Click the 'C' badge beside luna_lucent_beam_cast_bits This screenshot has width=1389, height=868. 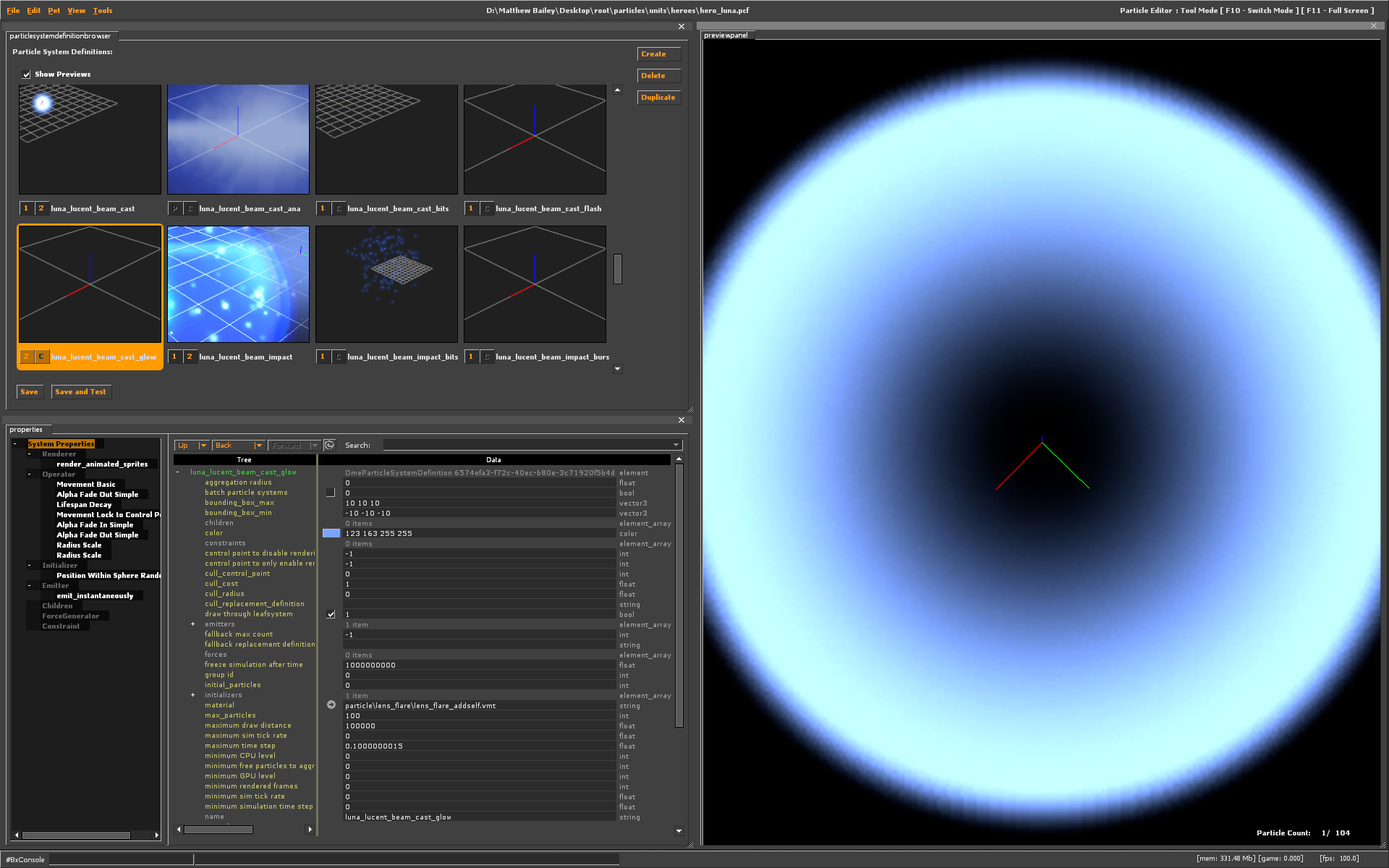339,208
